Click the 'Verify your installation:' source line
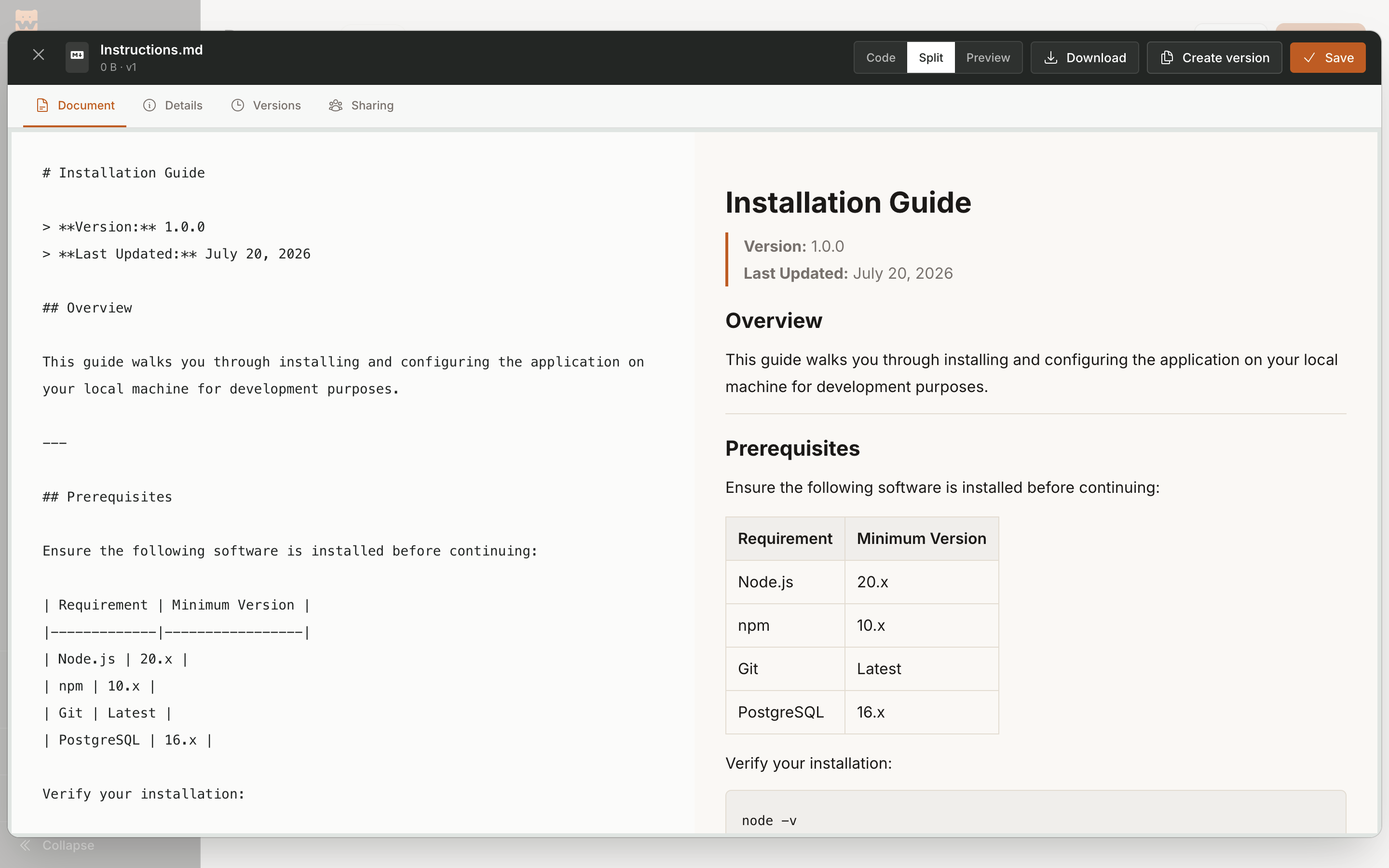This screenshot has width=1389, height=868. pos(144,794)
